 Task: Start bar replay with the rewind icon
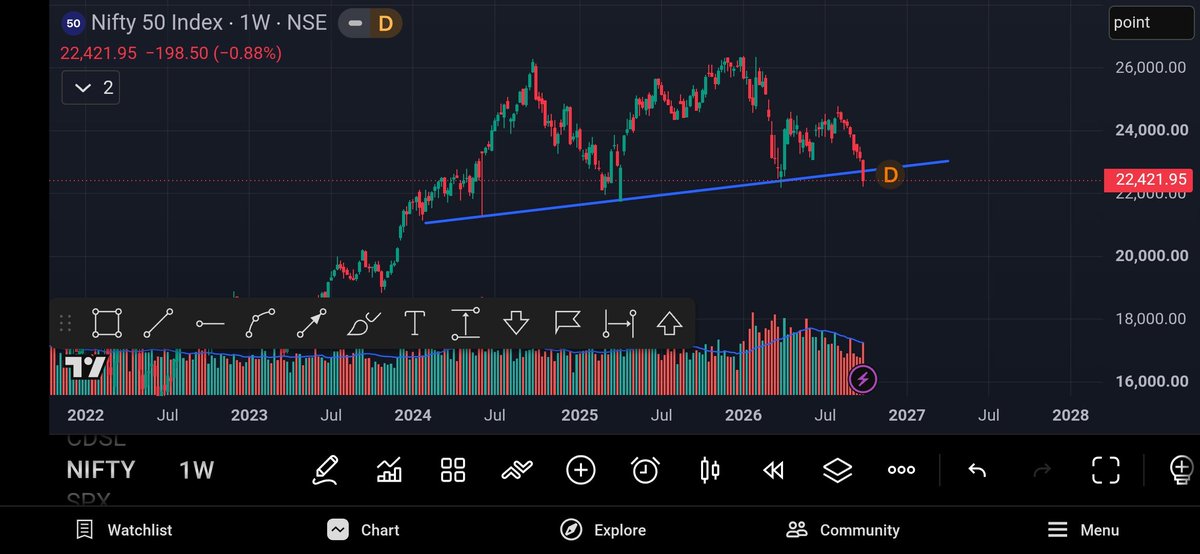click(773, 470)
